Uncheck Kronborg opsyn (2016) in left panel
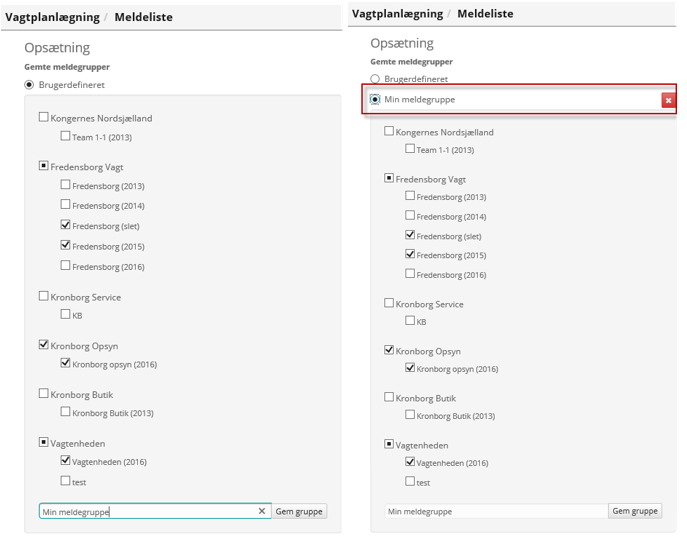Screen dimensions: 687x539 click(x=65, y=363)
